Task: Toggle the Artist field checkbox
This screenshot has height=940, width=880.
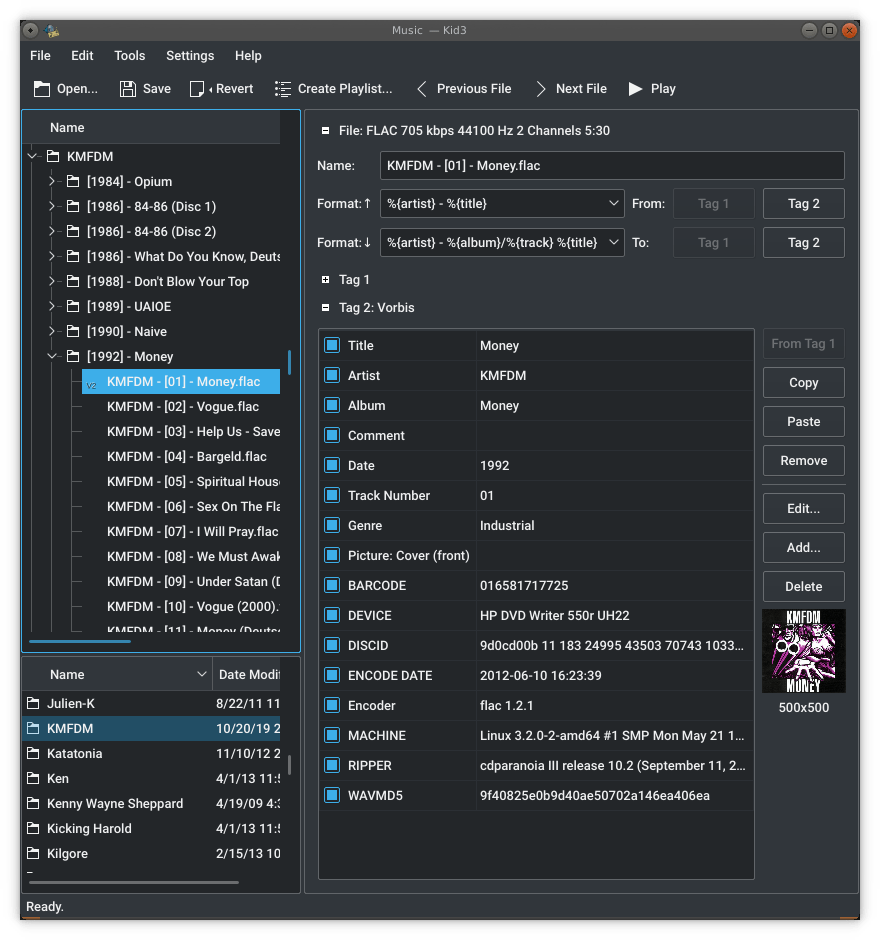Action: 332,375
